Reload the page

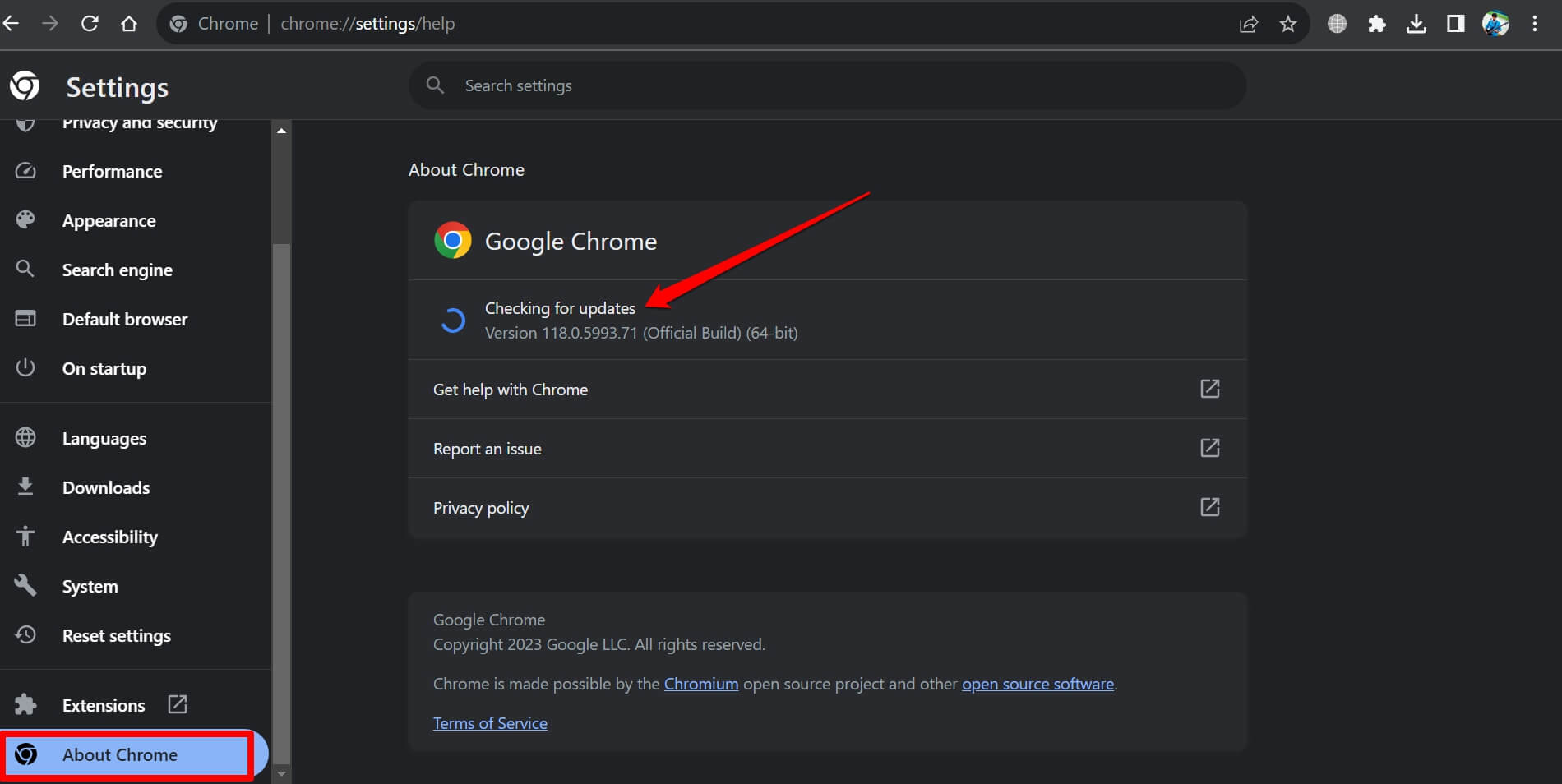[90, 23]
